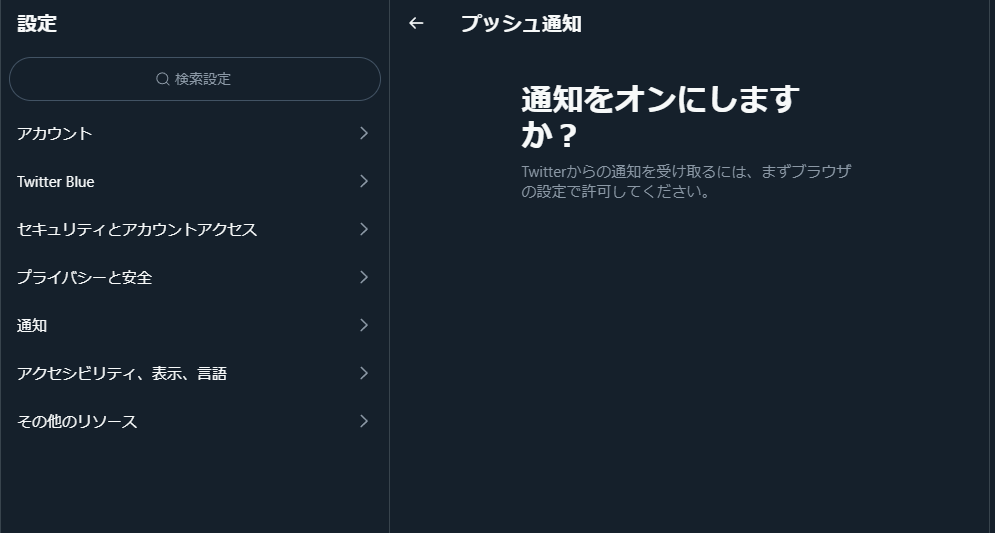Expand chevron on セキュリティとアカウントアクセス row
Screen dimensions: 995x533
pos(364,228)
